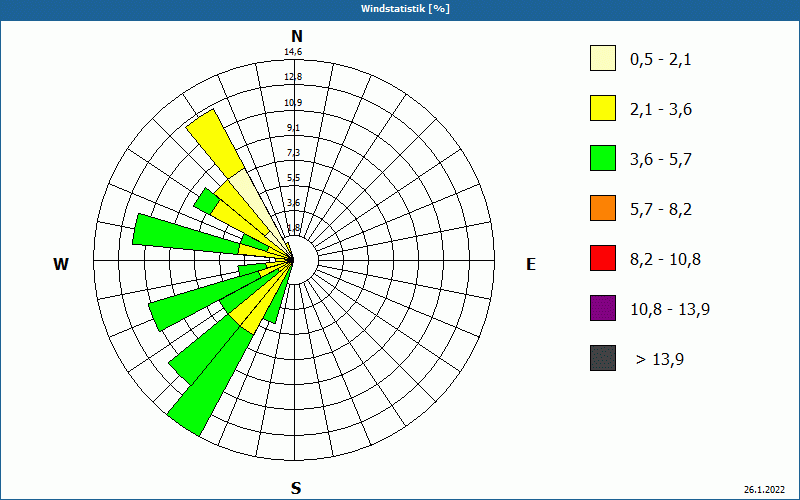800x500 pixels.
Task: Click the 5,5 radial axis value
Action: (x=293, y=178)
